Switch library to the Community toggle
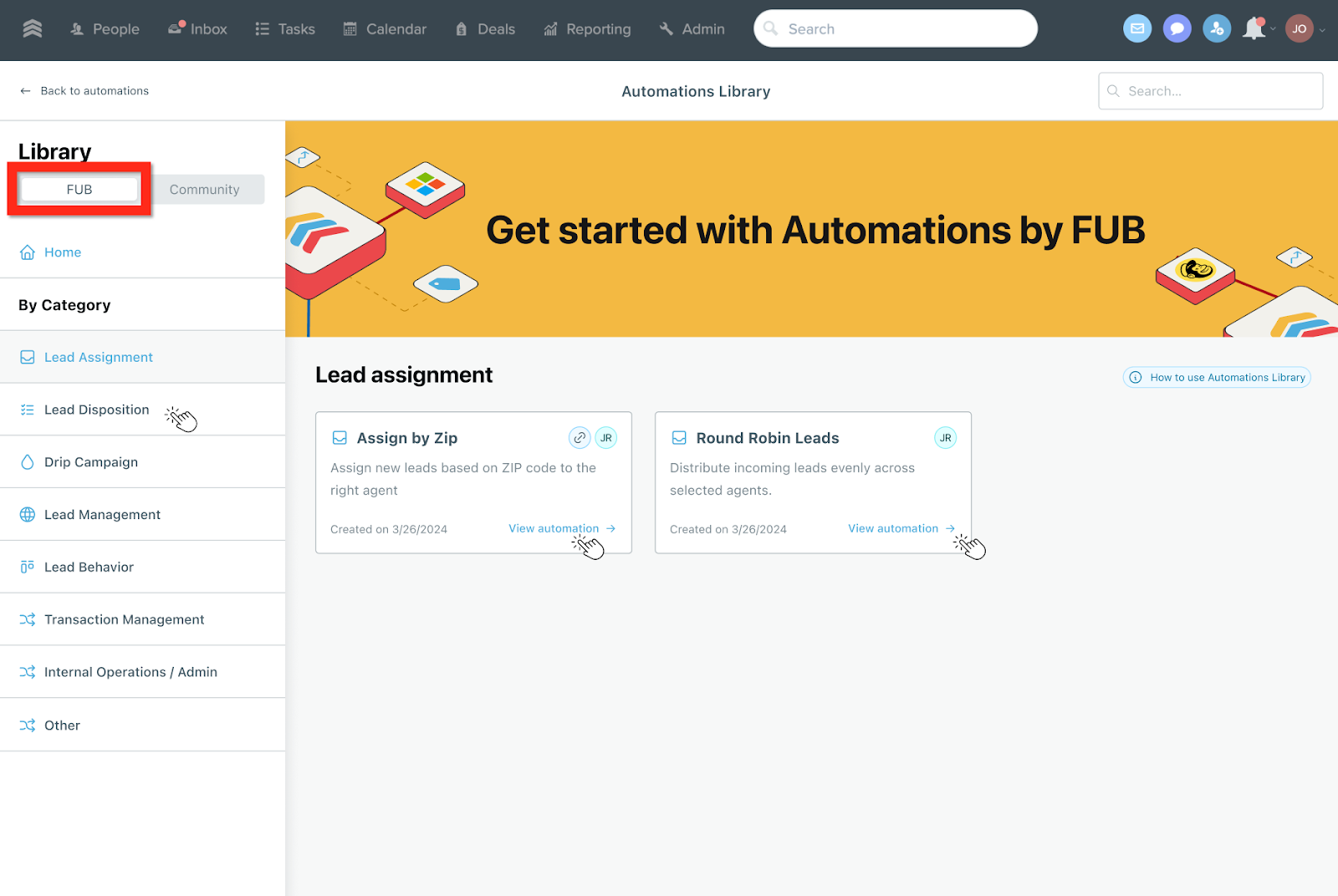 click(204, 190)
